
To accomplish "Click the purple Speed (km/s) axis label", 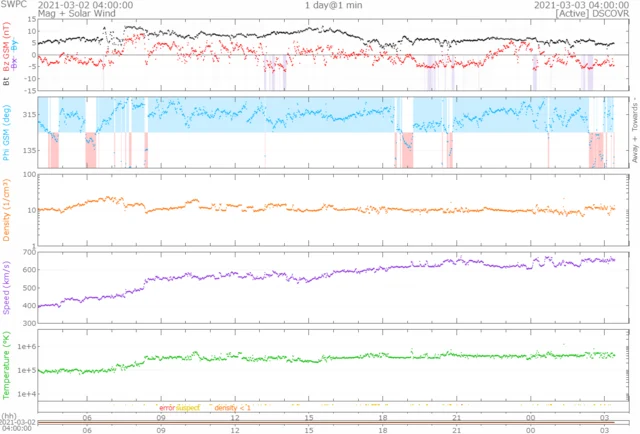I will [9, 291].
